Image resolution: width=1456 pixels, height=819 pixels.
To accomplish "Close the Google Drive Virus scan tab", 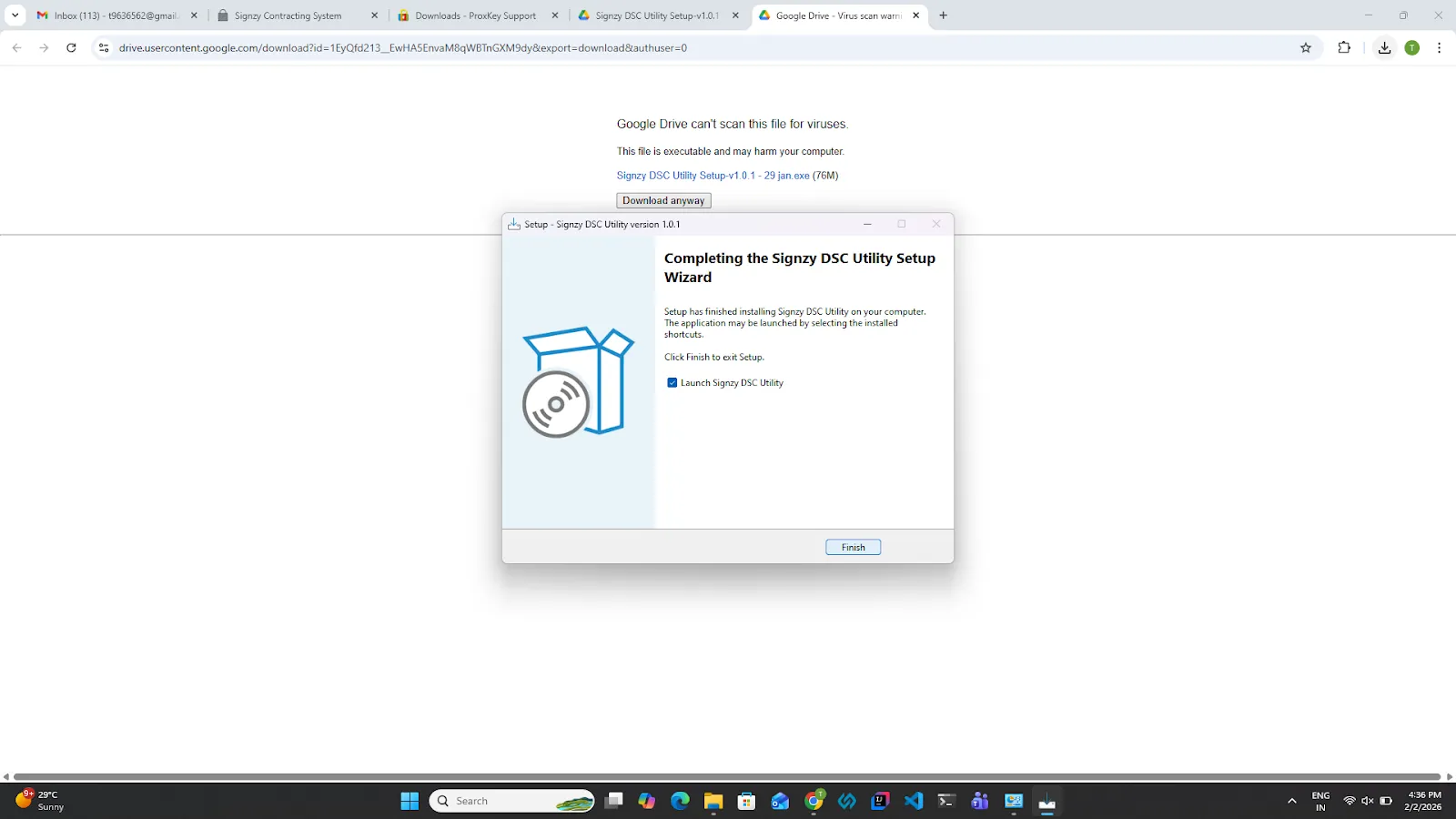I will [x=916, y=15].
